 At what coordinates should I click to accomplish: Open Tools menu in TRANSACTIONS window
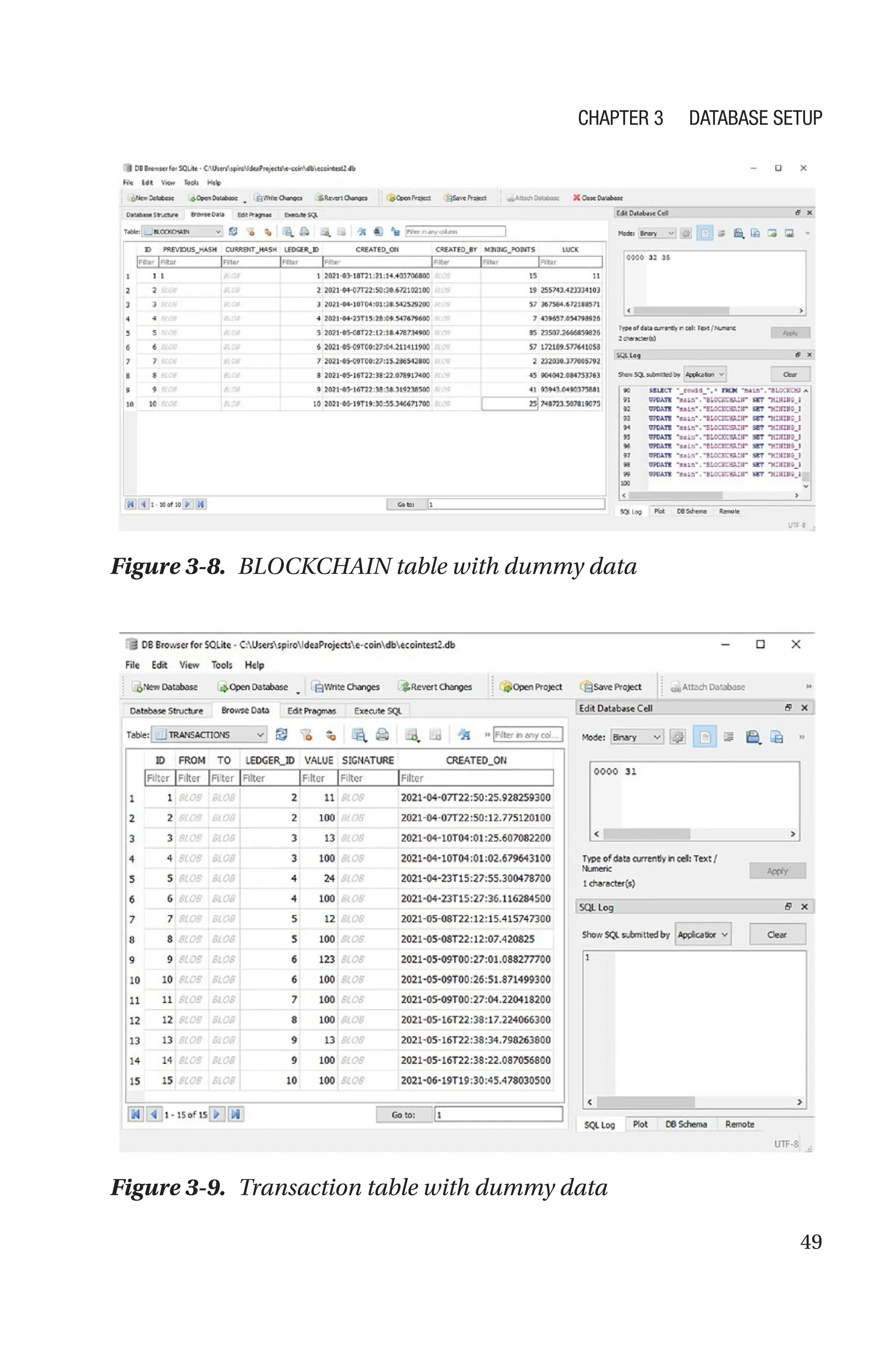[222, 665]
